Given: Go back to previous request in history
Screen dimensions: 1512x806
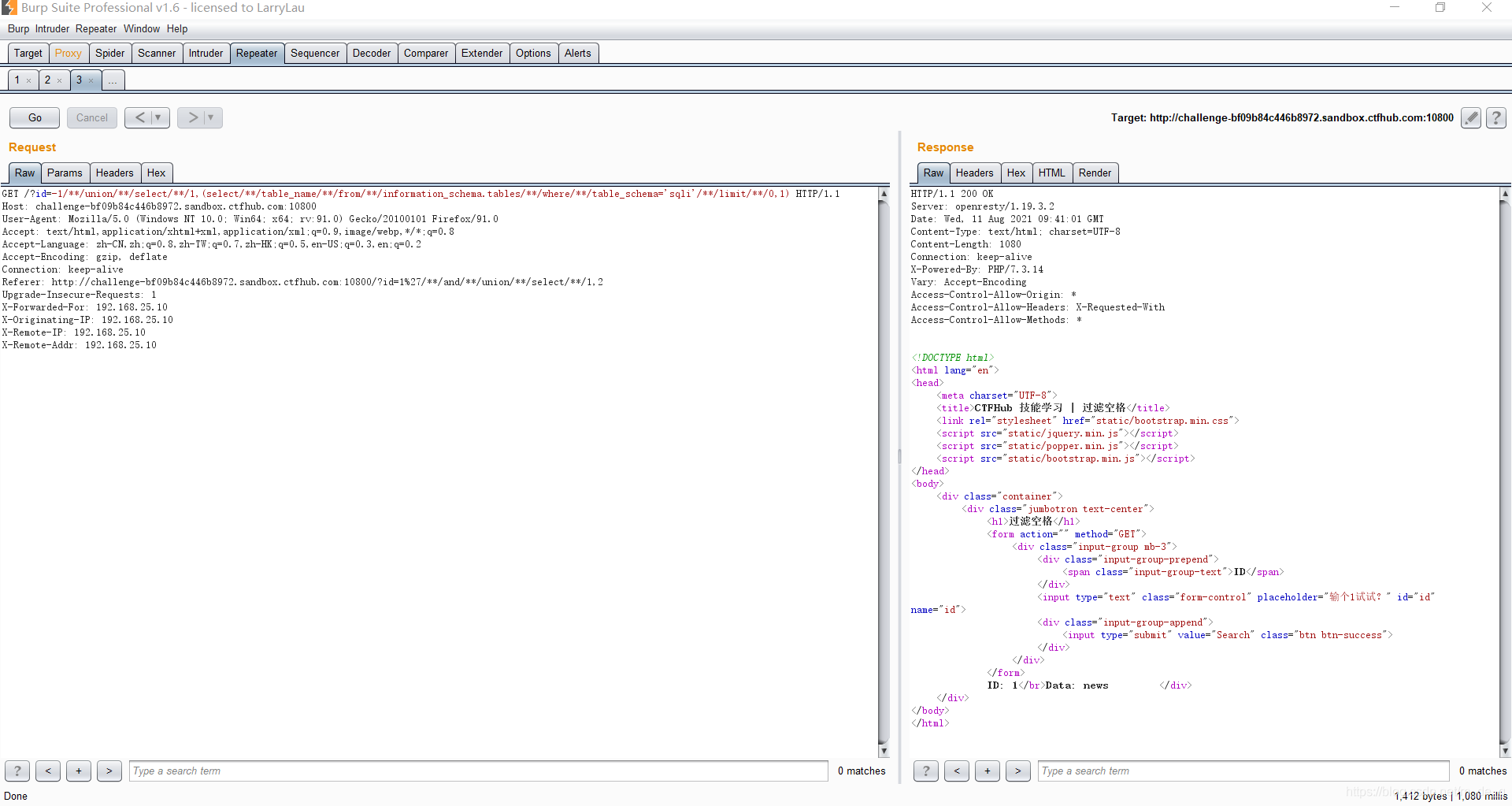Looking at the screenshot, I should (139, 117).
